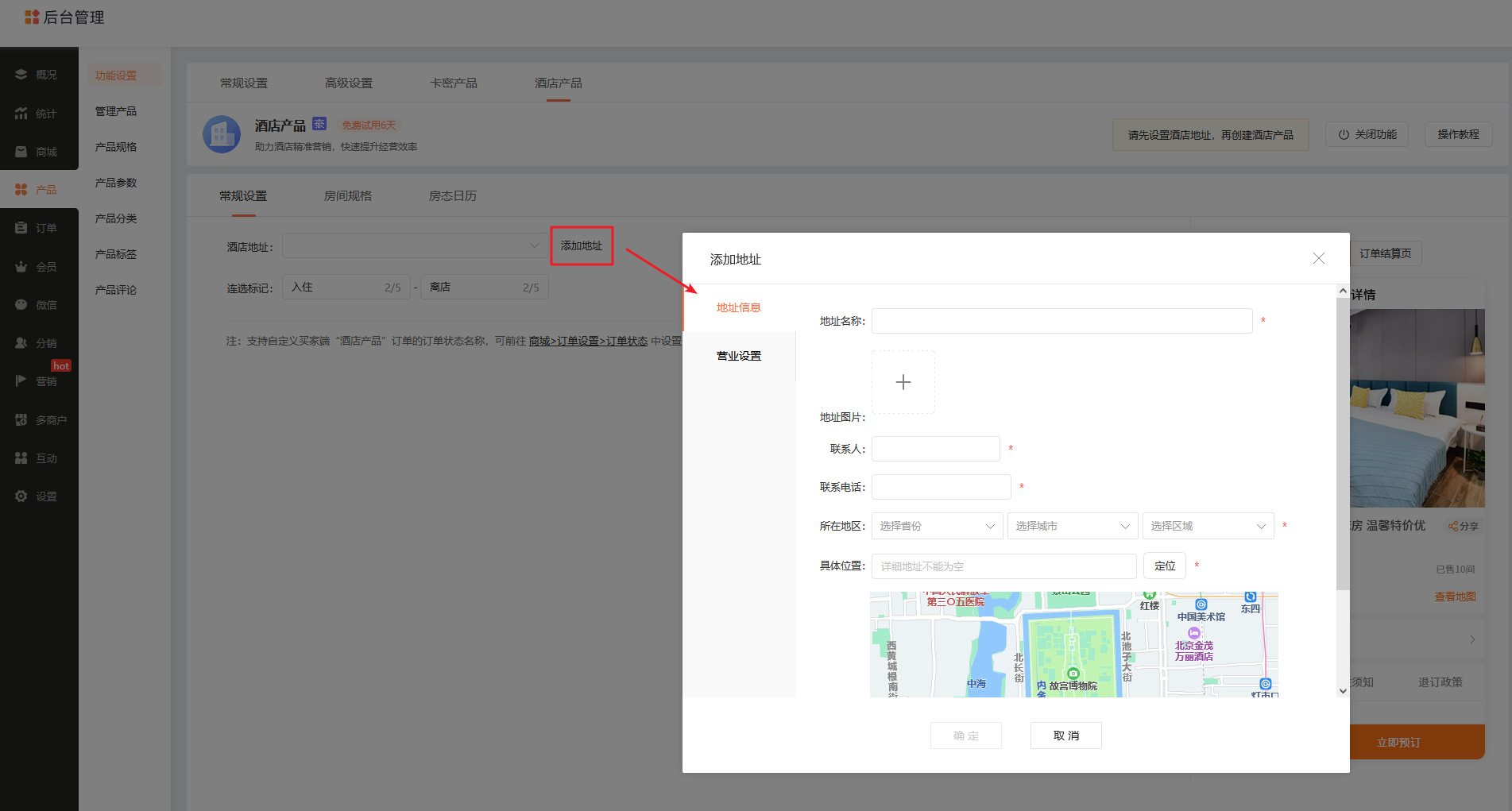This screenshot has height=811, width=1512.
Task: Open 管理产品 in the submenu
Action: pyautogui.click(x=116, y=111)
